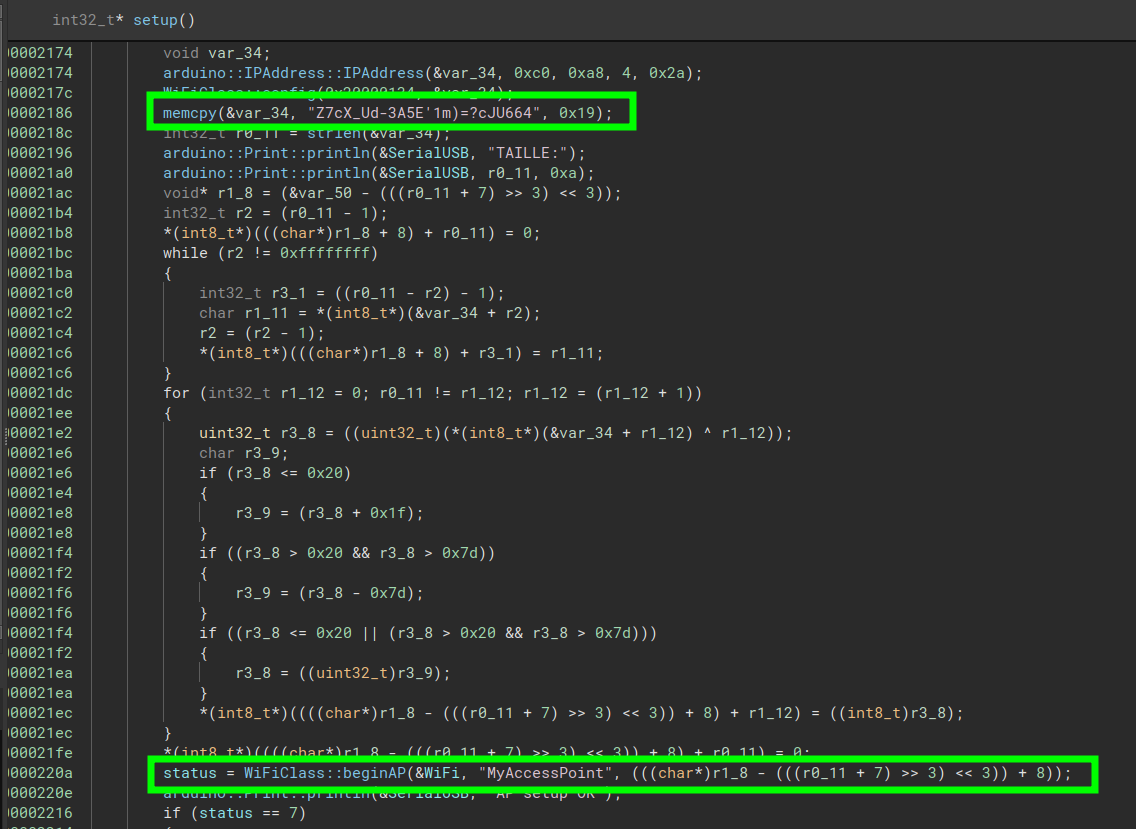Click the 'char r3_9;' declaration
This screenshot has height=829, width=1136.
point(243,453)
